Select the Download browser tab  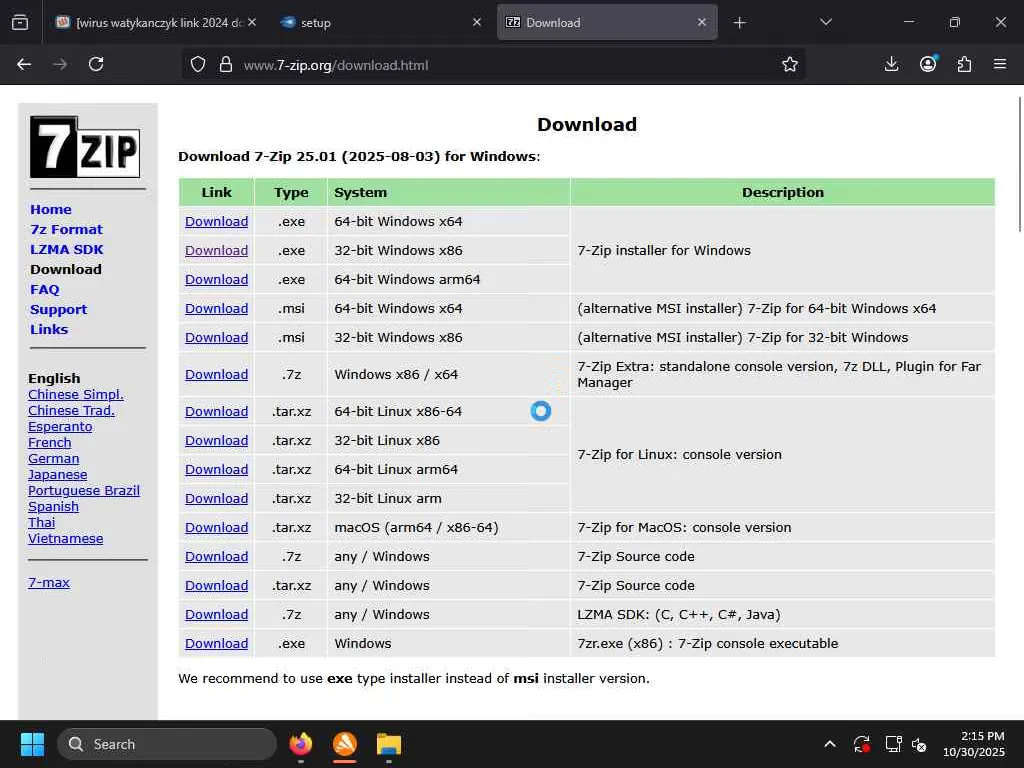click(607, 22)
